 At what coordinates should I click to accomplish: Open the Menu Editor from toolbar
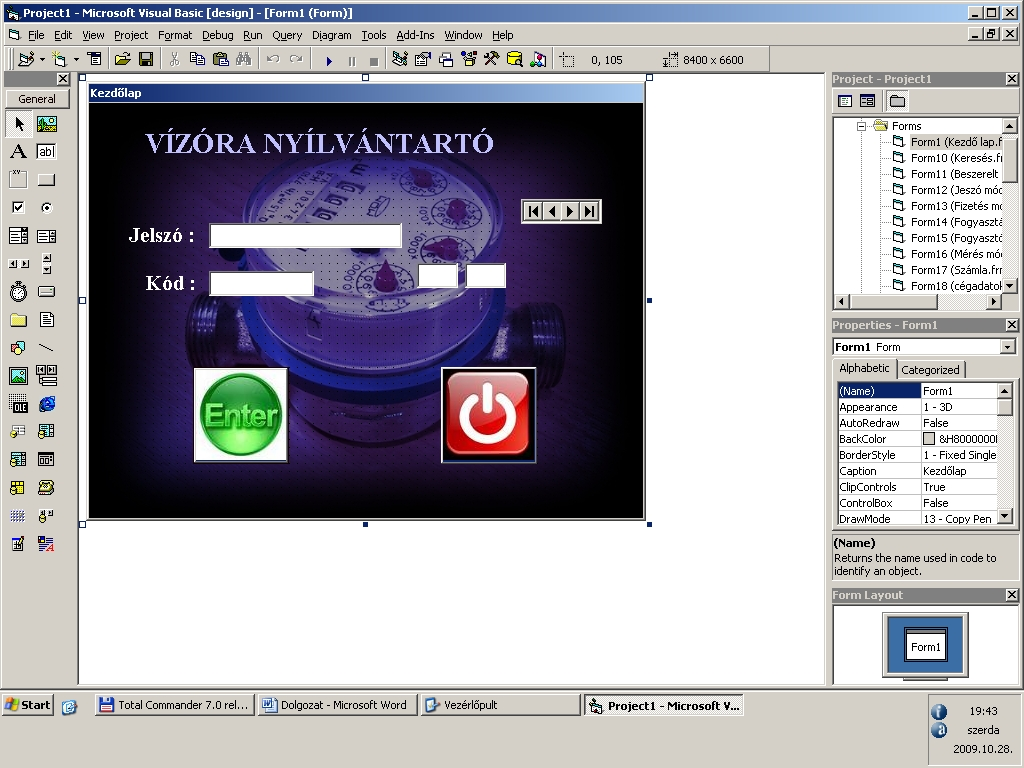point(95,59)
